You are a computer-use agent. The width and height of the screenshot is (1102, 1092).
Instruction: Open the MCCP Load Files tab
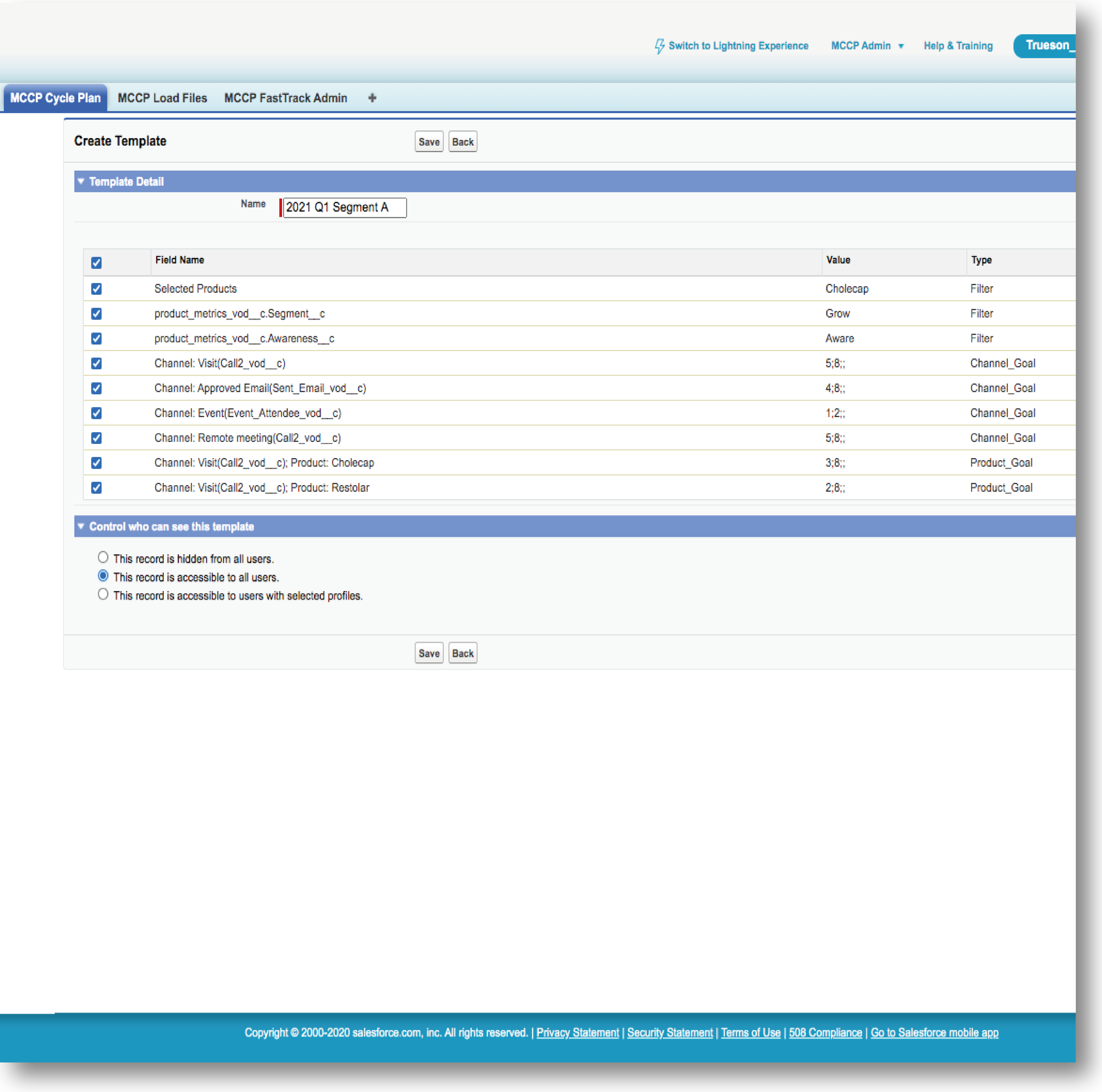tap(163, 98)
